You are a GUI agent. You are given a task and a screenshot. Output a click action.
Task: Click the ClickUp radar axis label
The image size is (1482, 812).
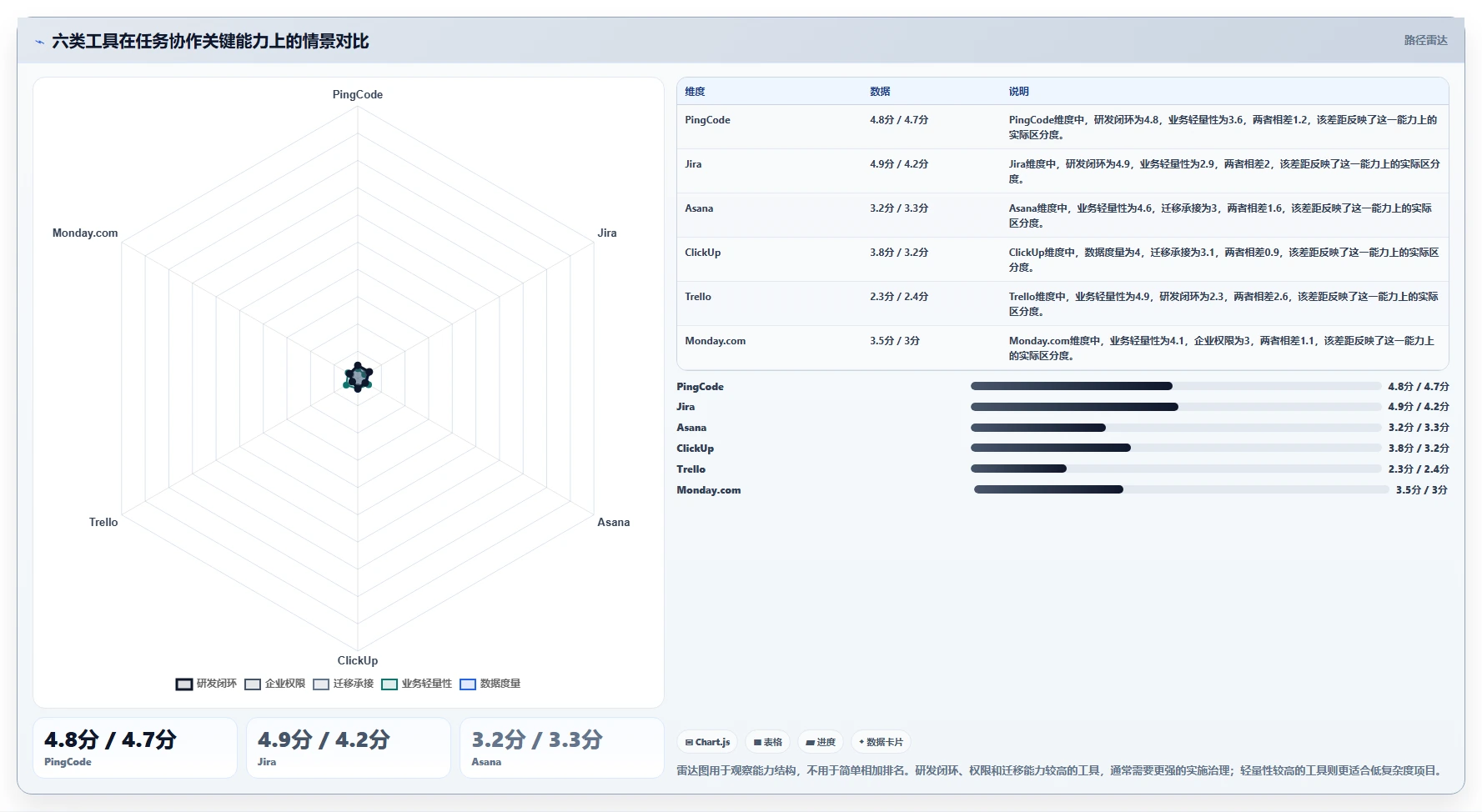coord(358,660)
